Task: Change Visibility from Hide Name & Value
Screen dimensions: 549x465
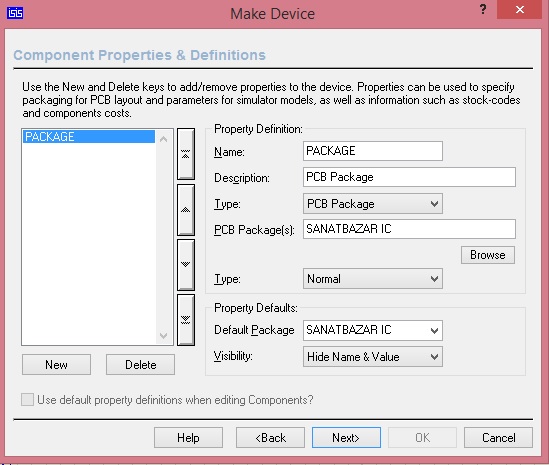Action: [x=373, y=356]
